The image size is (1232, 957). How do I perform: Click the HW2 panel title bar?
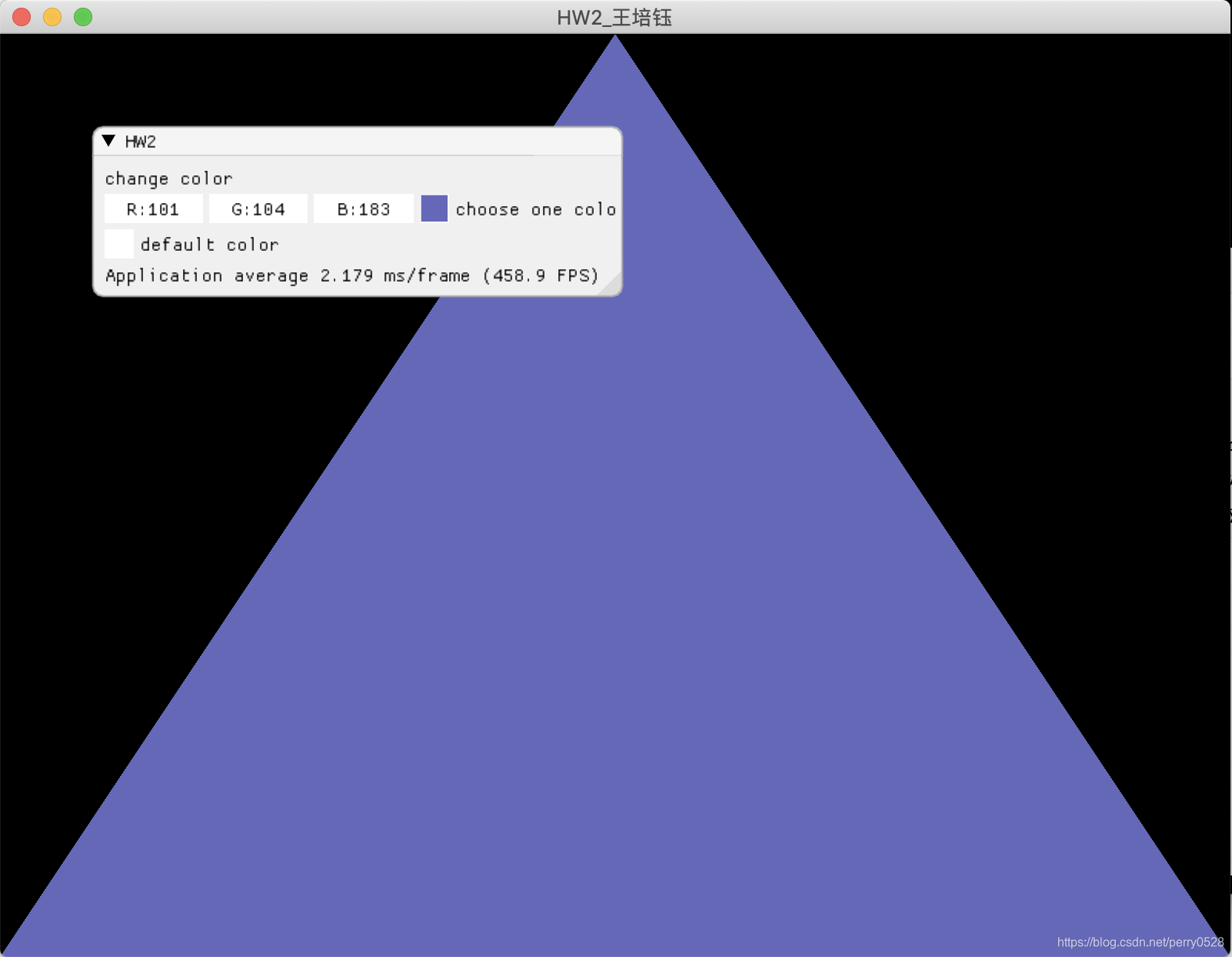coord(358,142)
